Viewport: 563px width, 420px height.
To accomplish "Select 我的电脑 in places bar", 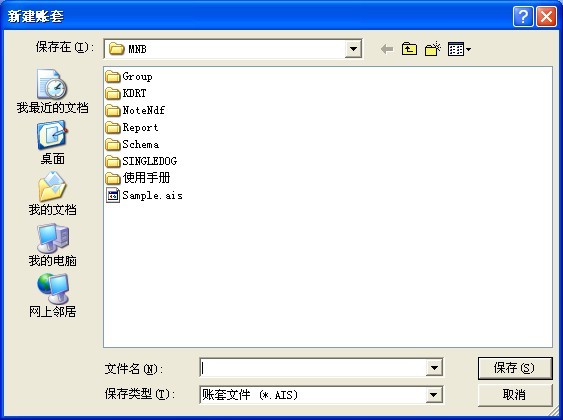I will point(52,245).
